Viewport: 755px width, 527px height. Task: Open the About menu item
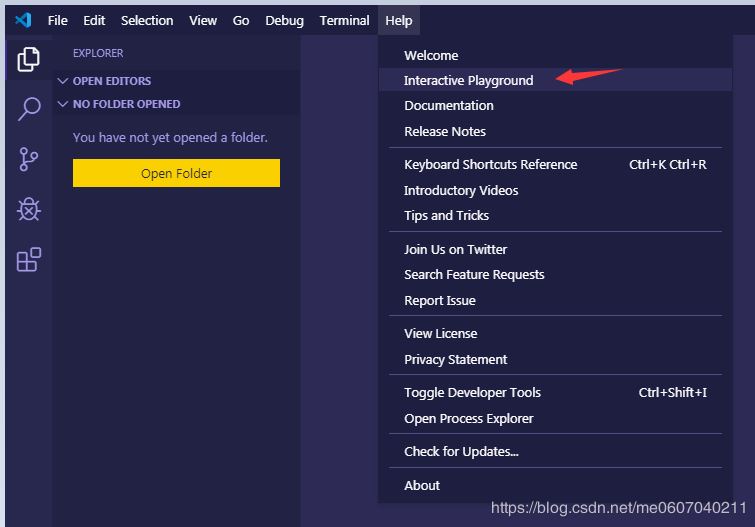(x=422, y=485)
